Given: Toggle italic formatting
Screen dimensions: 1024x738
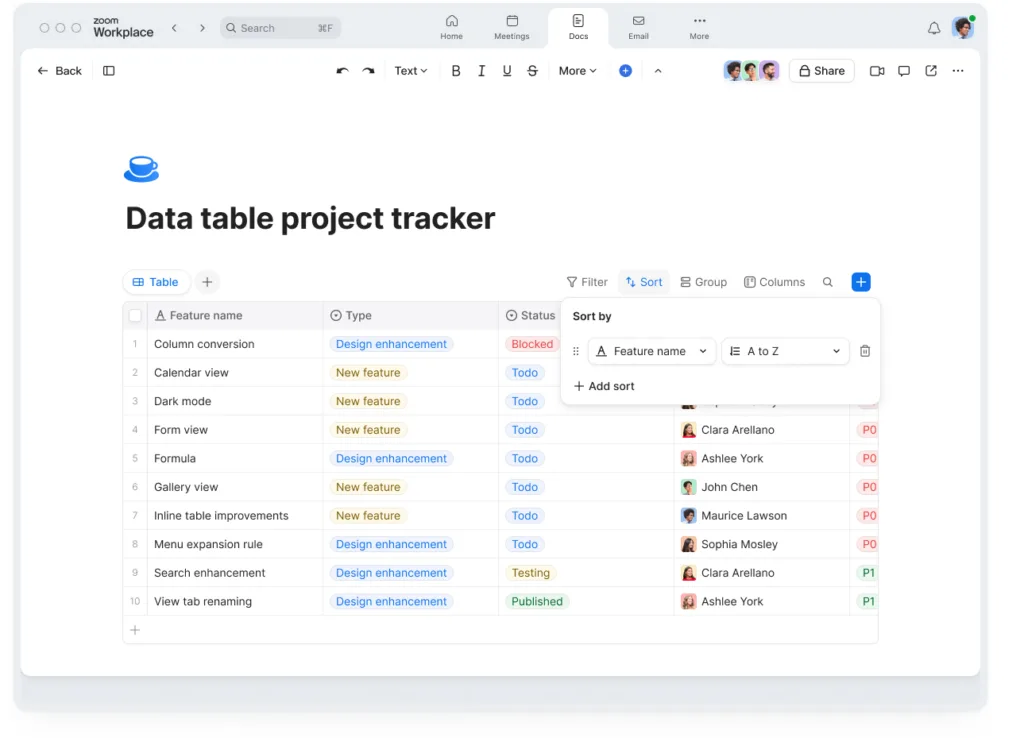Looking at the screenshot, I should tap(481, 71).
